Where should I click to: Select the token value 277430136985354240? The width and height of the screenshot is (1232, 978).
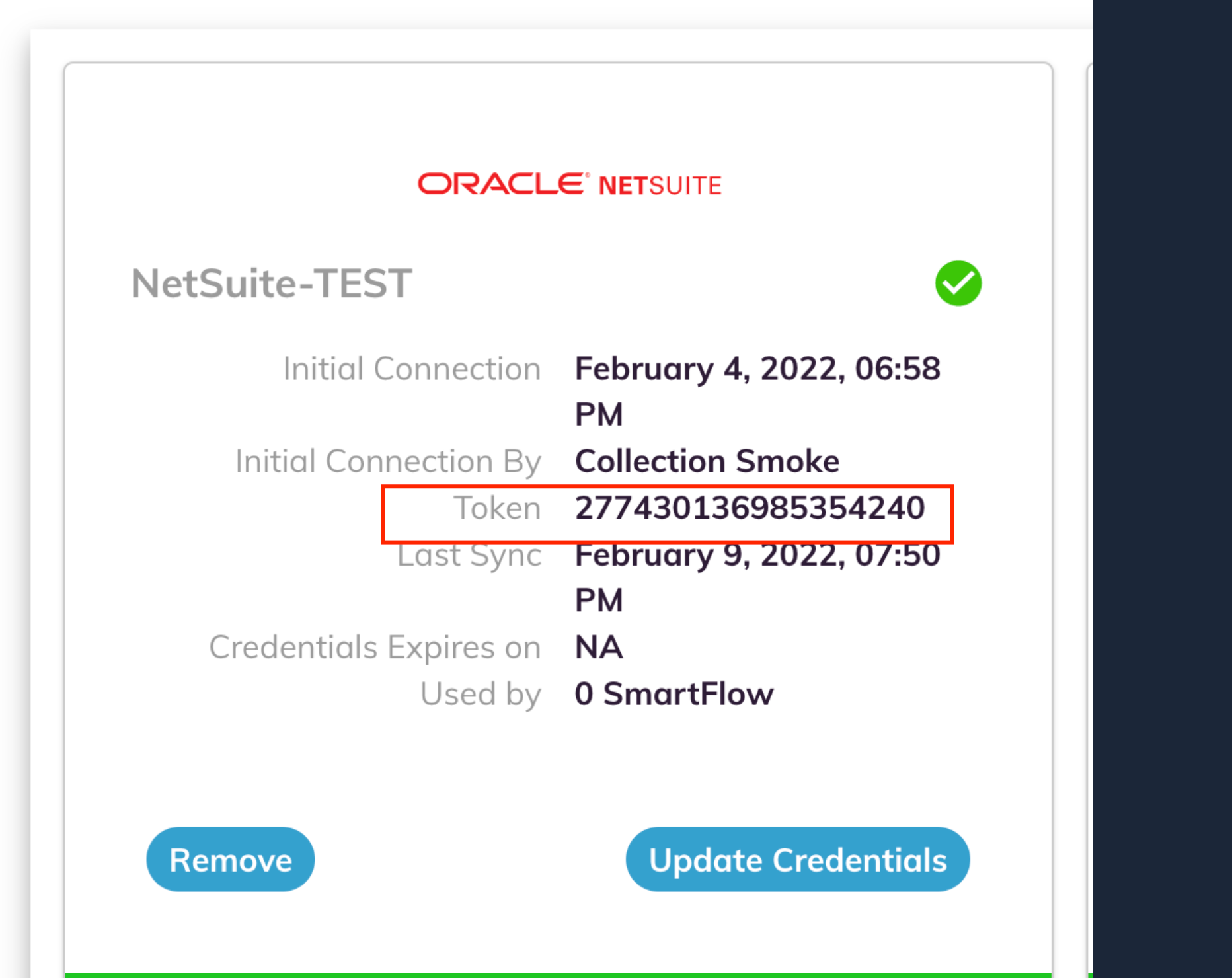[x=750, y=508]
